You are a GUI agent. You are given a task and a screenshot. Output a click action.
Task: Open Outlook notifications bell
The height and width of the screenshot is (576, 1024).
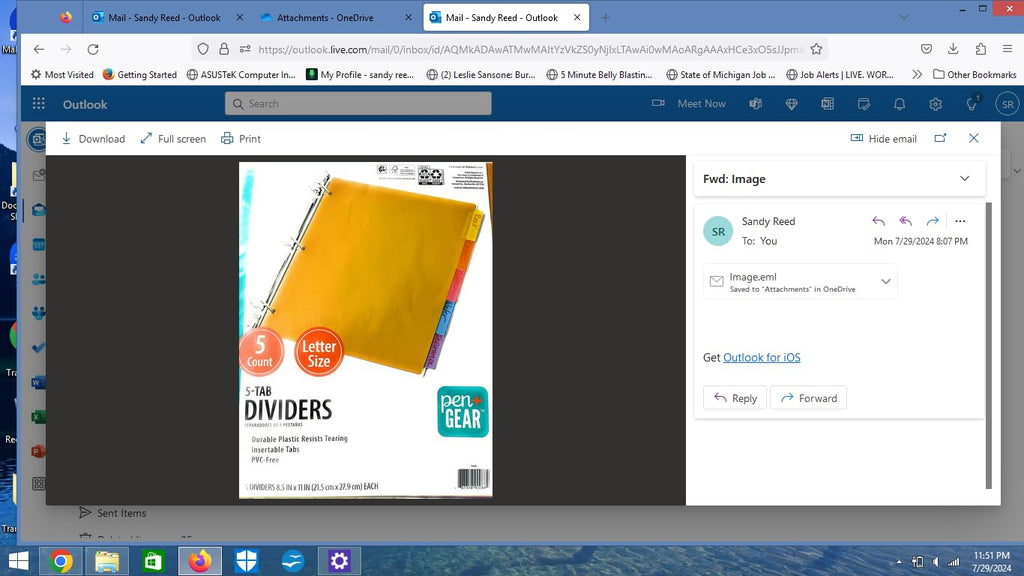coord(899,104)
